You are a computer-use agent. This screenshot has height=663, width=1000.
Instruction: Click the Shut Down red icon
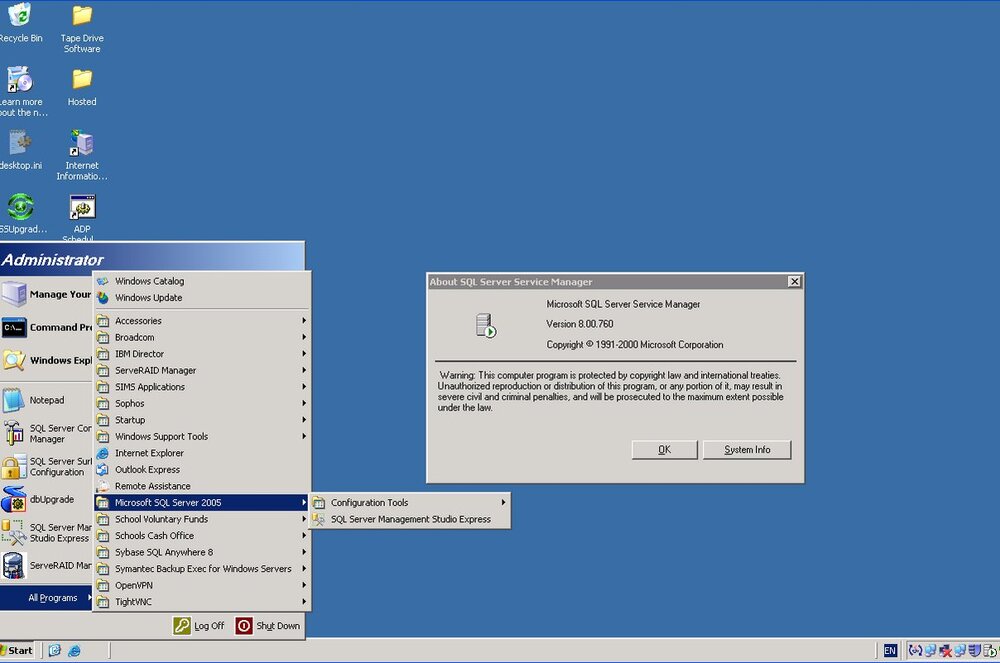click(244, 626)
